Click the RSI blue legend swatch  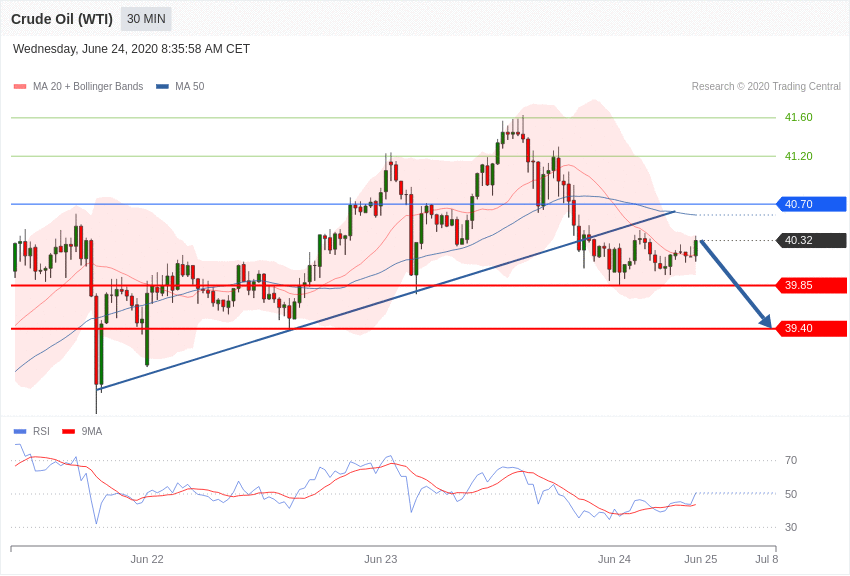point(20,431)
